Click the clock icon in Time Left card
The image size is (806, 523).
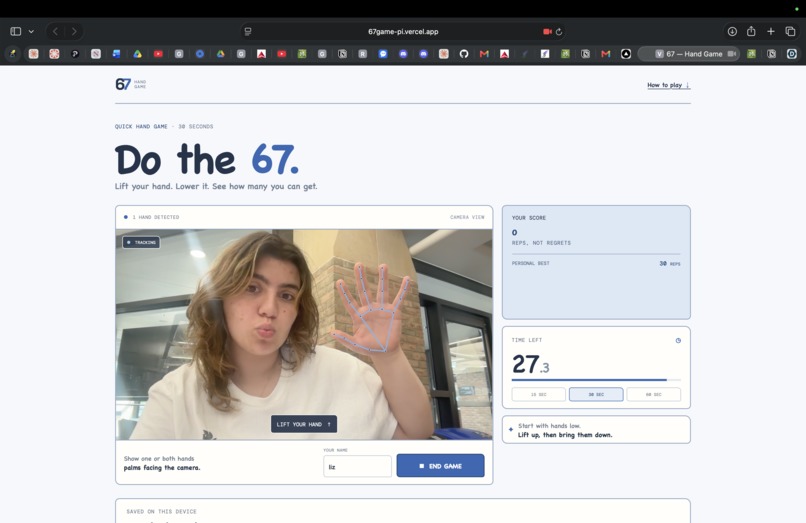pyautogui.click(x=678, y=340)
